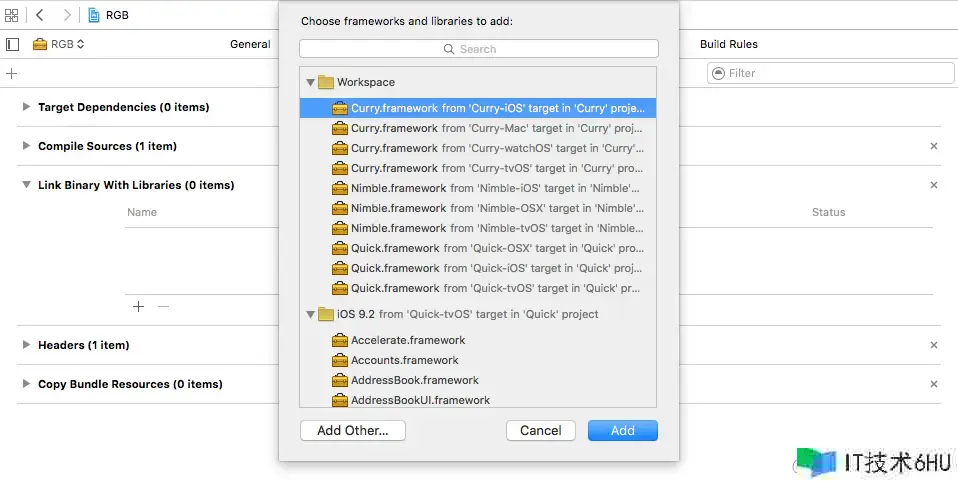The image size is (958, 481).
Task: Click the plus icon to add build phase
Action: coord(12,73)
